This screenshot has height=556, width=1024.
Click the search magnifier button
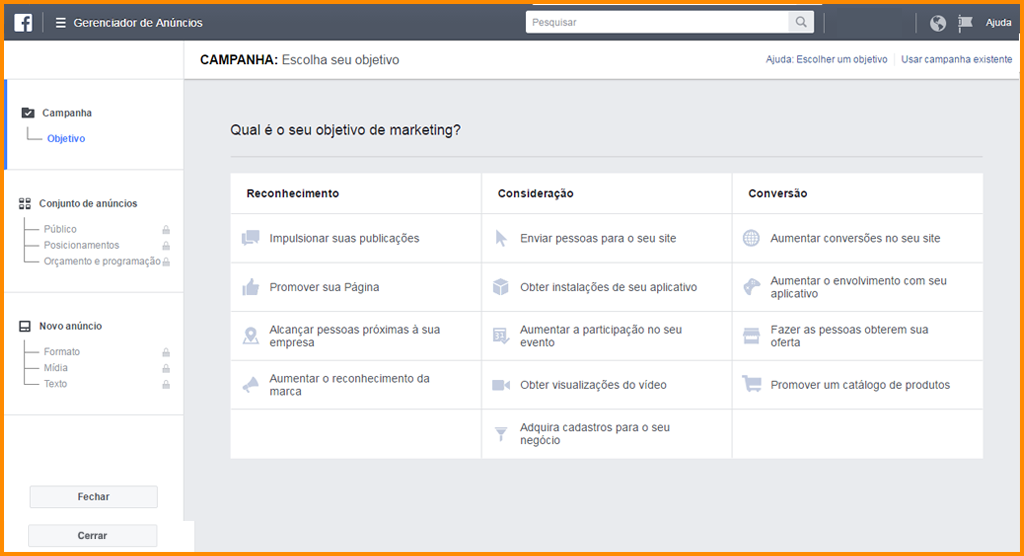pos(801,22)
